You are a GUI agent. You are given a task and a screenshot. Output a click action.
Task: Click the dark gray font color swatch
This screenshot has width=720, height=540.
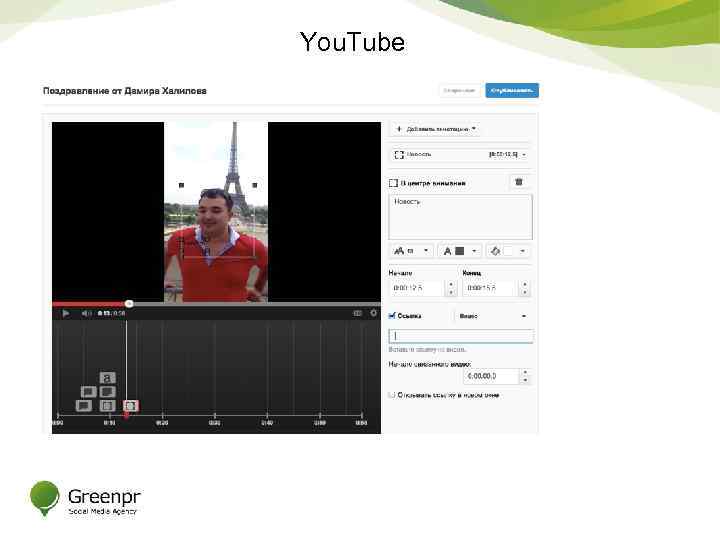tap(460, 251)
